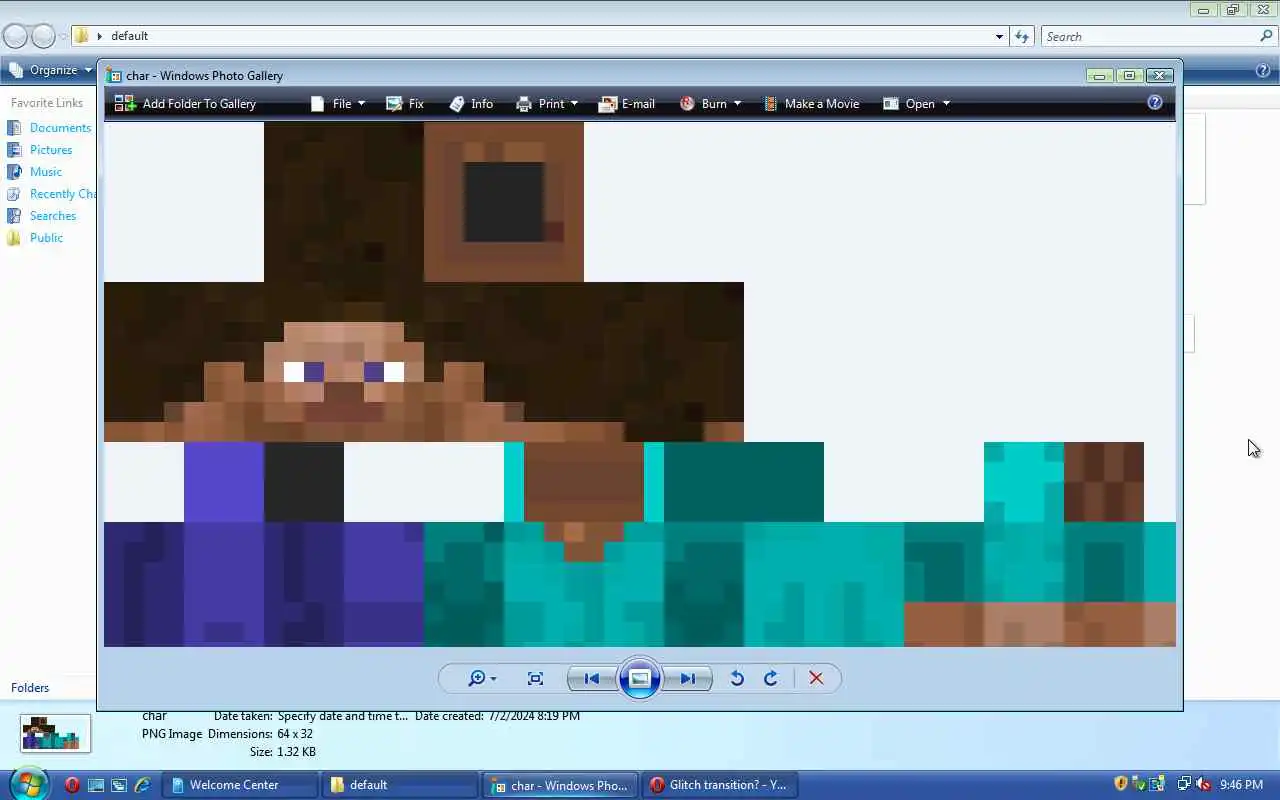This screenshot has width=1280, height=800.
Task: Open the Fix panel
Action: (x=405, y=103)
